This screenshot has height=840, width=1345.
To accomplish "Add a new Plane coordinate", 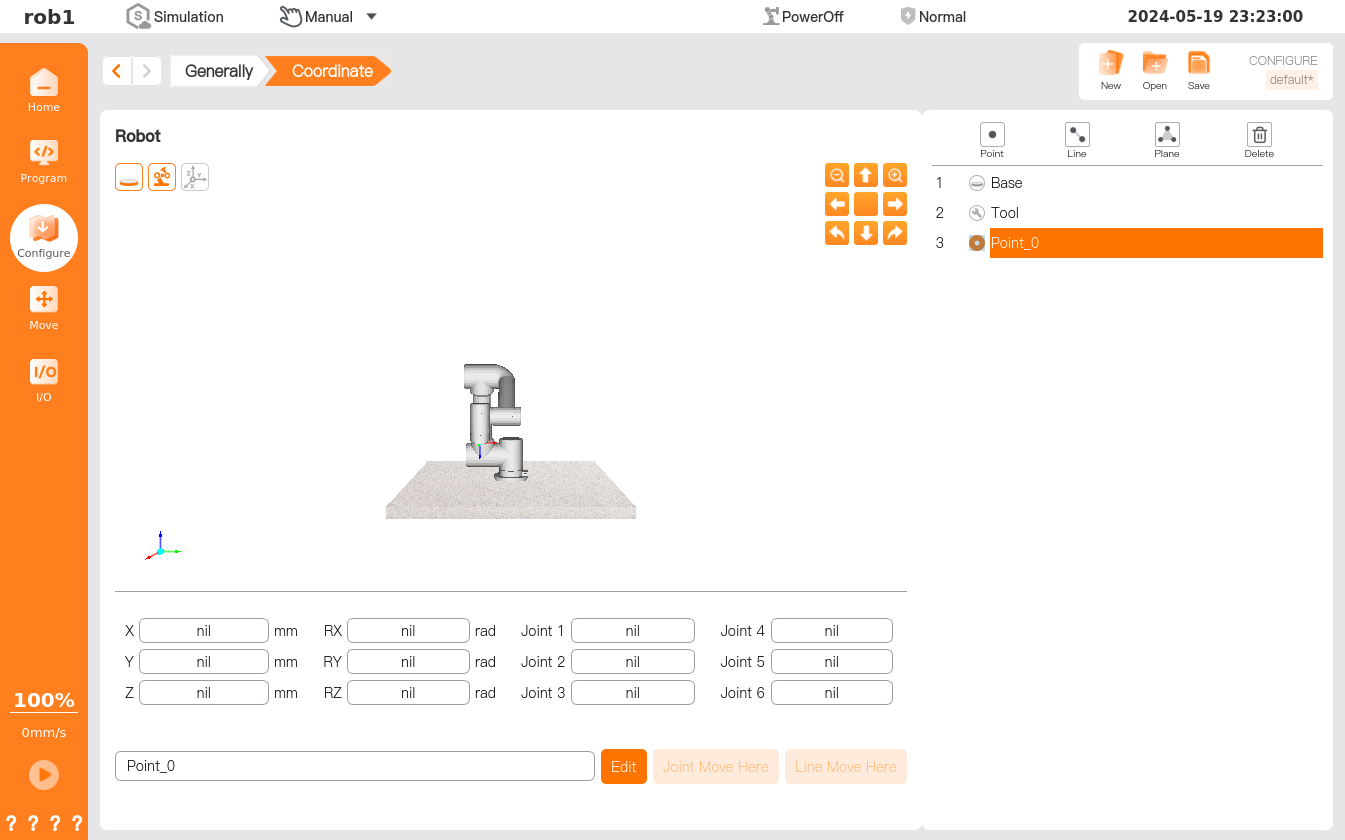I will pyautogui.click(x=1167, y=140).
